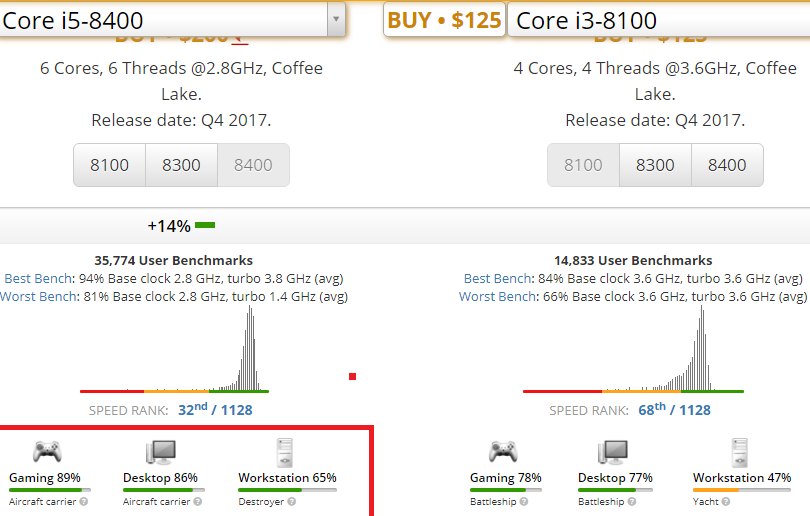This screenshot has width=810, height=516.
Task: Click the Desktop 86% progress bar
Action: coord(164,490)
